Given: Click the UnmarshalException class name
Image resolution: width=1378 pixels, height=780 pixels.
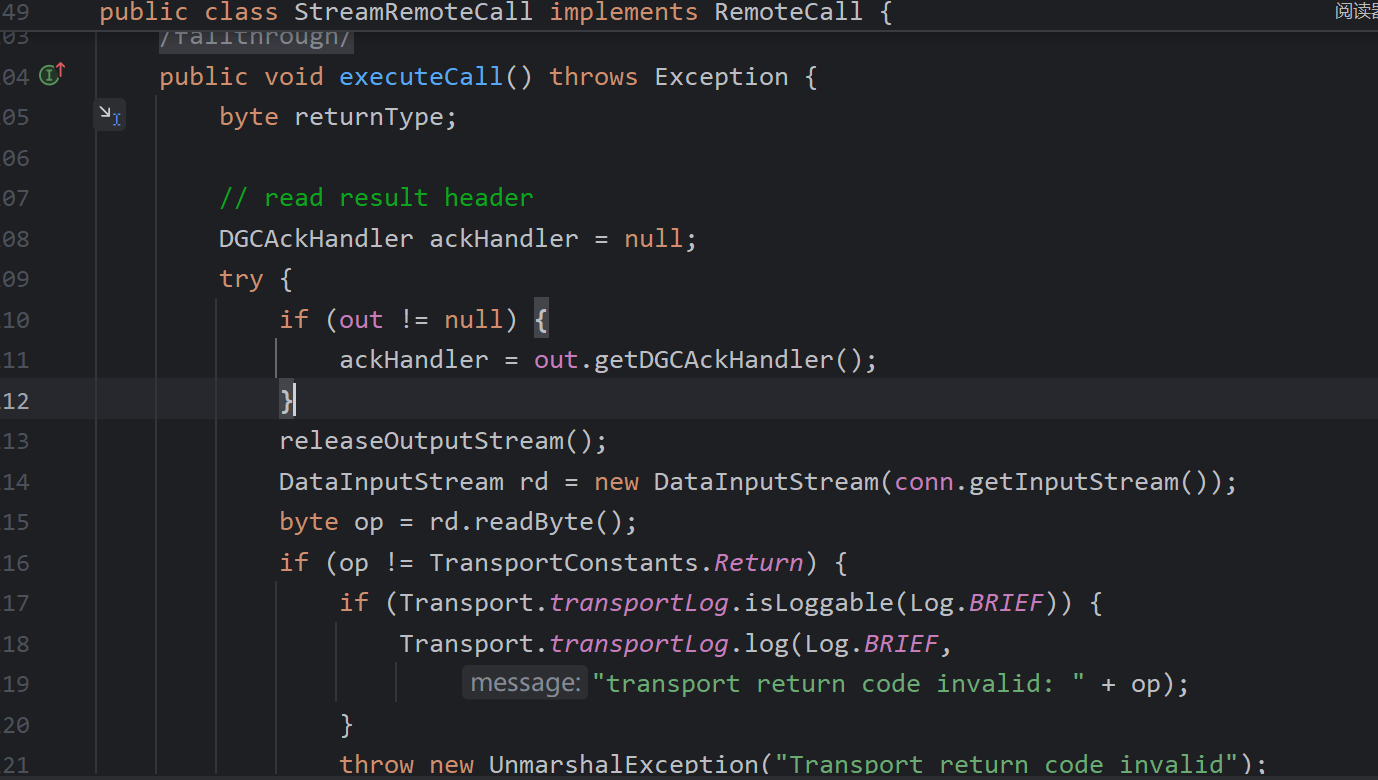Looking at the screenshot, I should click(623, 765).
